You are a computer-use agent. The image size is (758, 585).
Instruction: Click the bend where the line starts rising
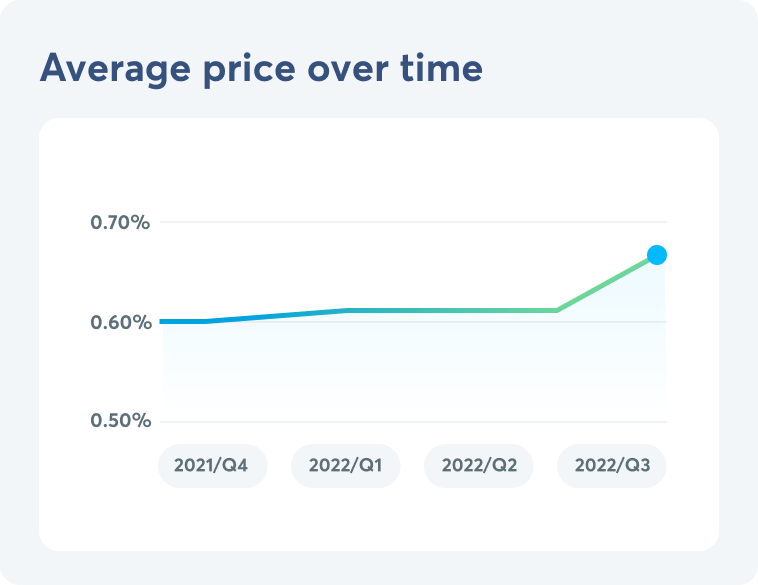pyautogui.click(x=557, y=310)
